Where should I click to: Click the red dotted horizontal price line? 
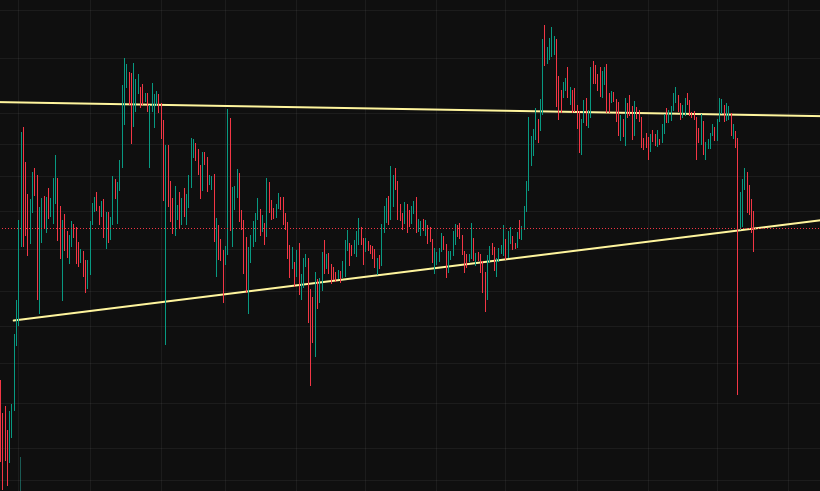[x=410, y=229]
